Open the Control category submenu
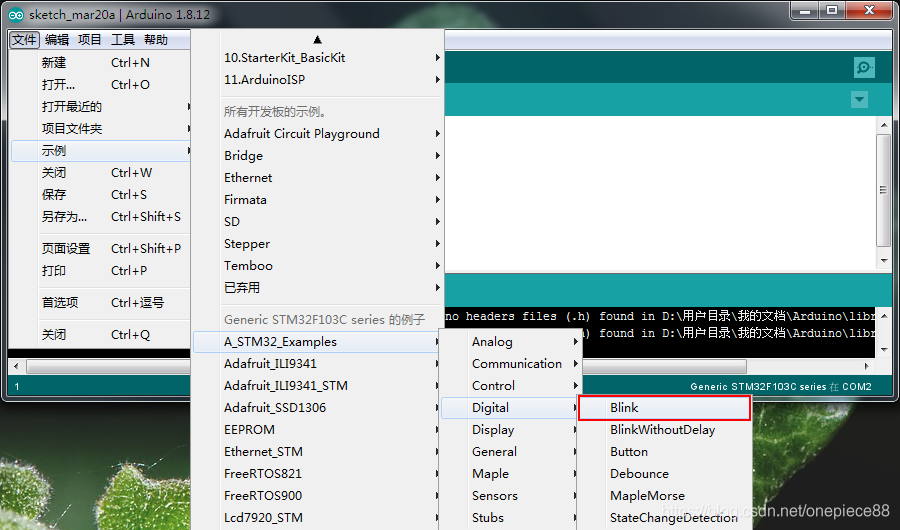Image resolution: width=900 pixels, height=530 pixels. click(x=510, y=386)
